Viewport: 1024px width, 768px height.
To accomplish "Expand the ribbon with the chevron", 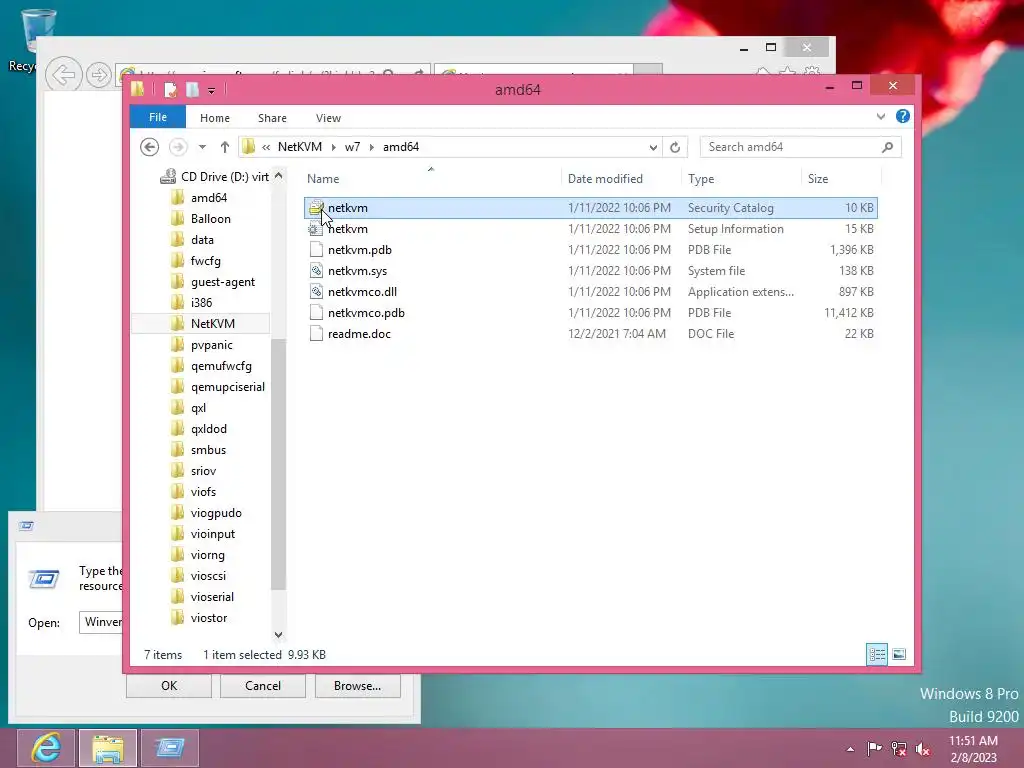I will pos(880,117).
